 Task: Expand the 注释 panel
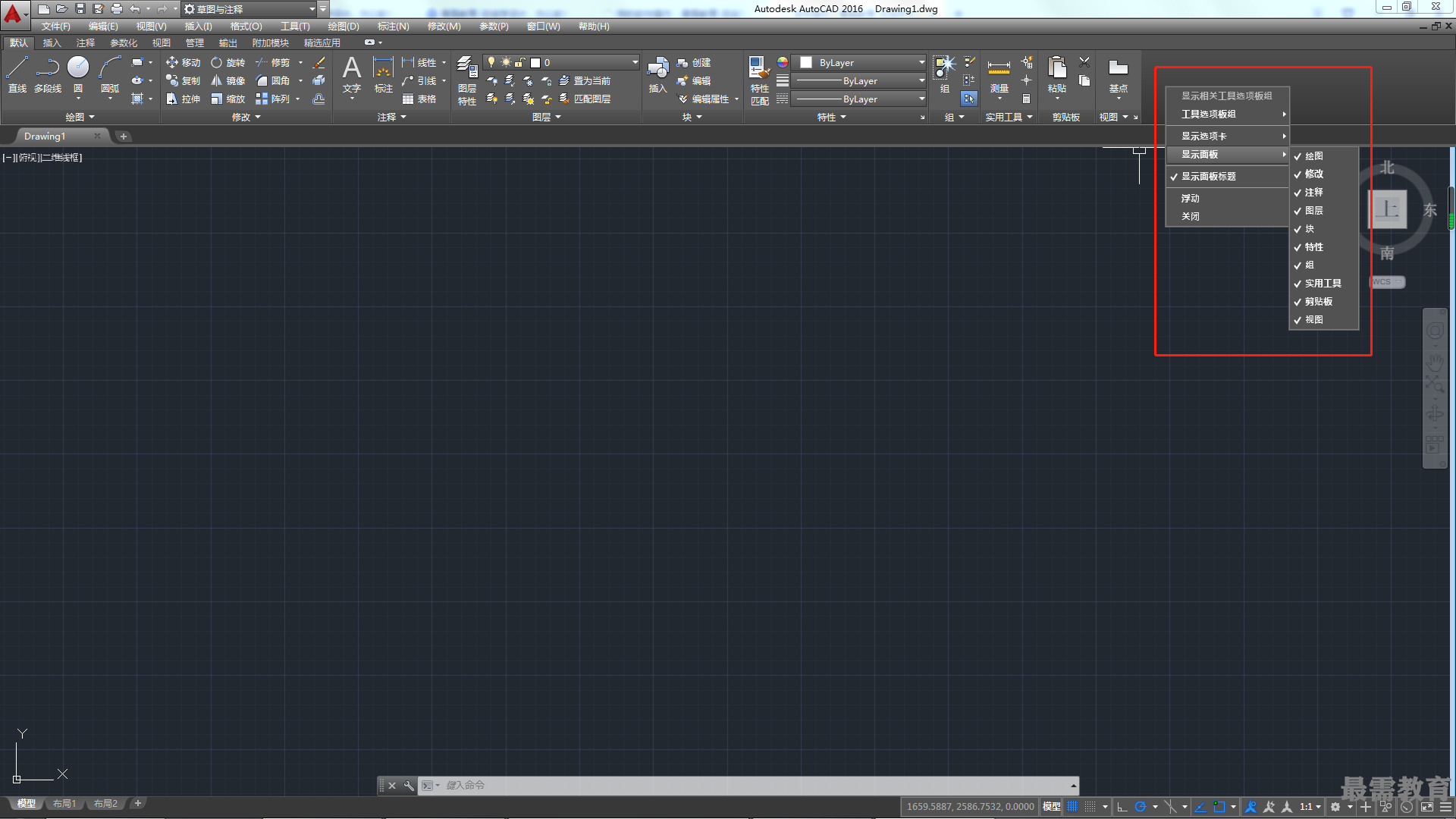pyautogui.click(x=392, y=118)
